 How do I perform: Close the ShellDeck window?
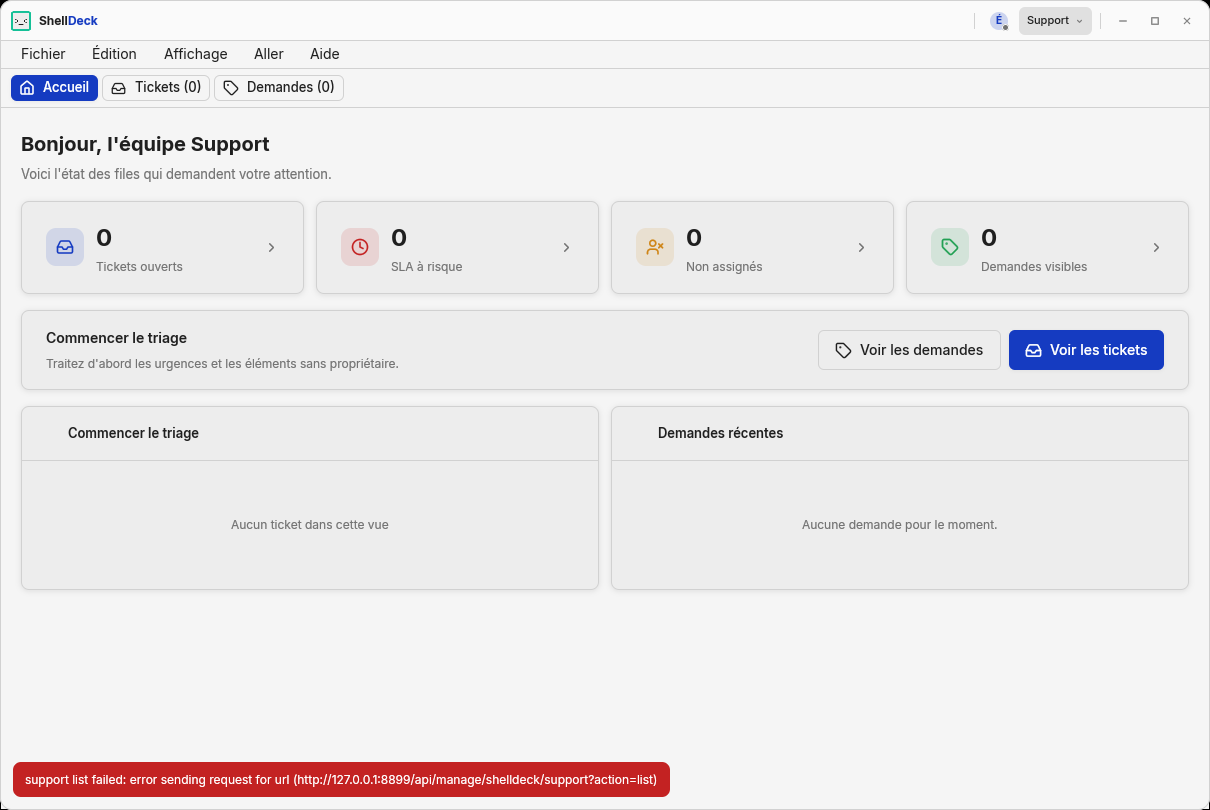(1187, 21)
